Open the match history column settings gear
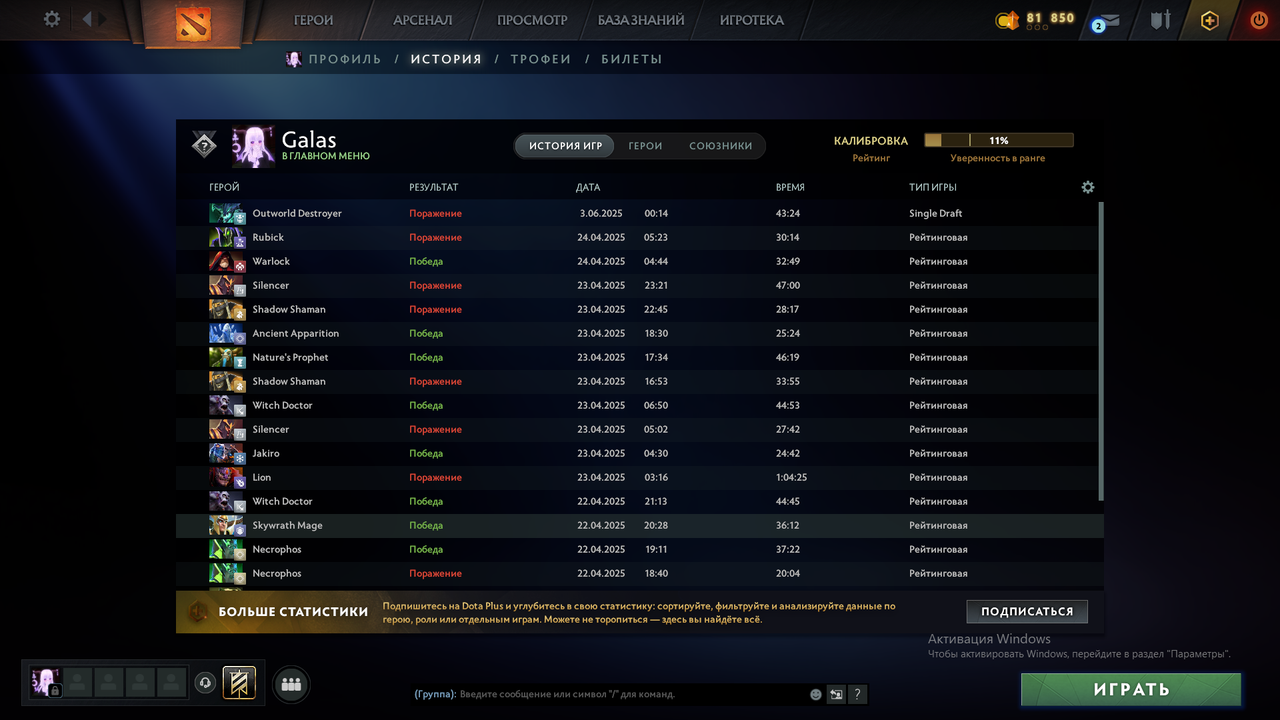The image size is (1280, 720). tap(1088, 187)
